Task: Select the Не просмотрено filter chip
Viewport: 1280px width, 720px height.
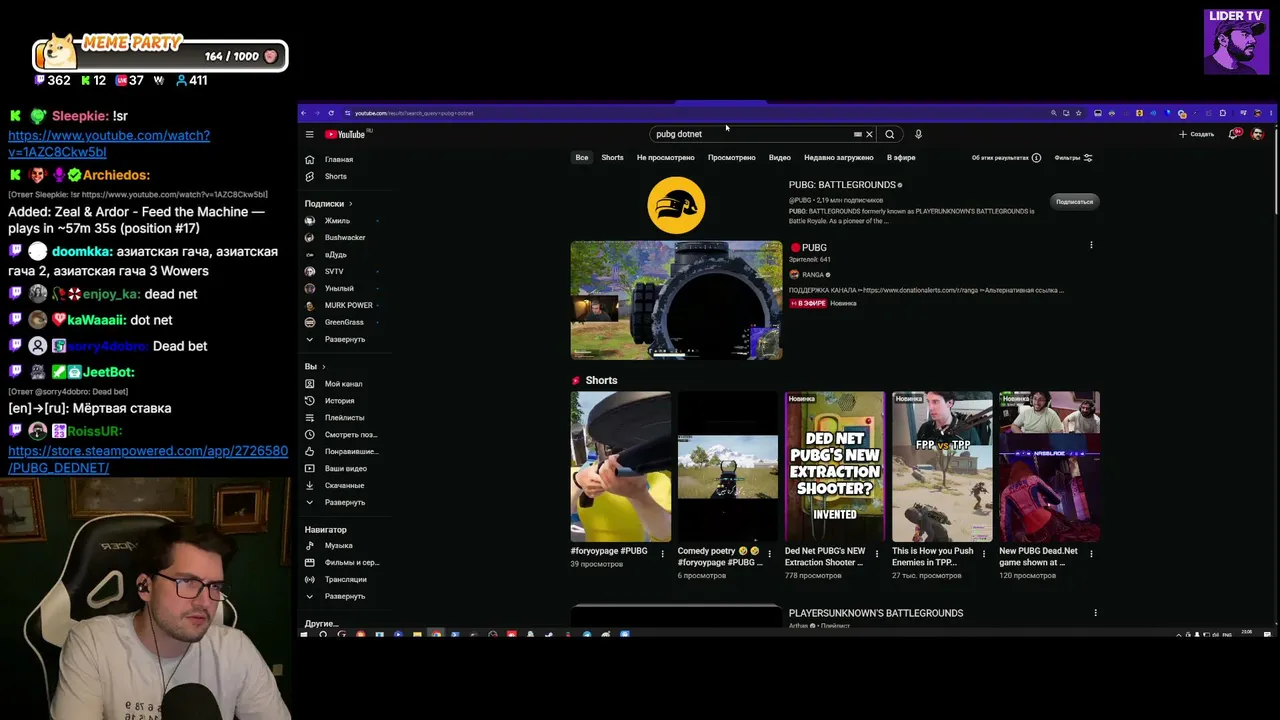Action: tap(665, 158)
